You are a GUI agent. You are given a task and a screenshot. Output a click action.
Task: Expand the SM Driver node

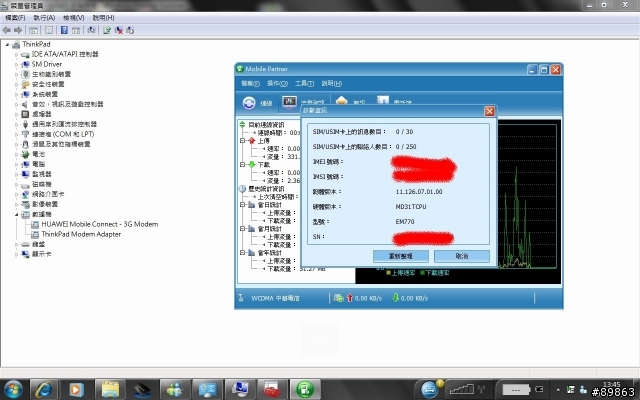(x=16, y=64)
